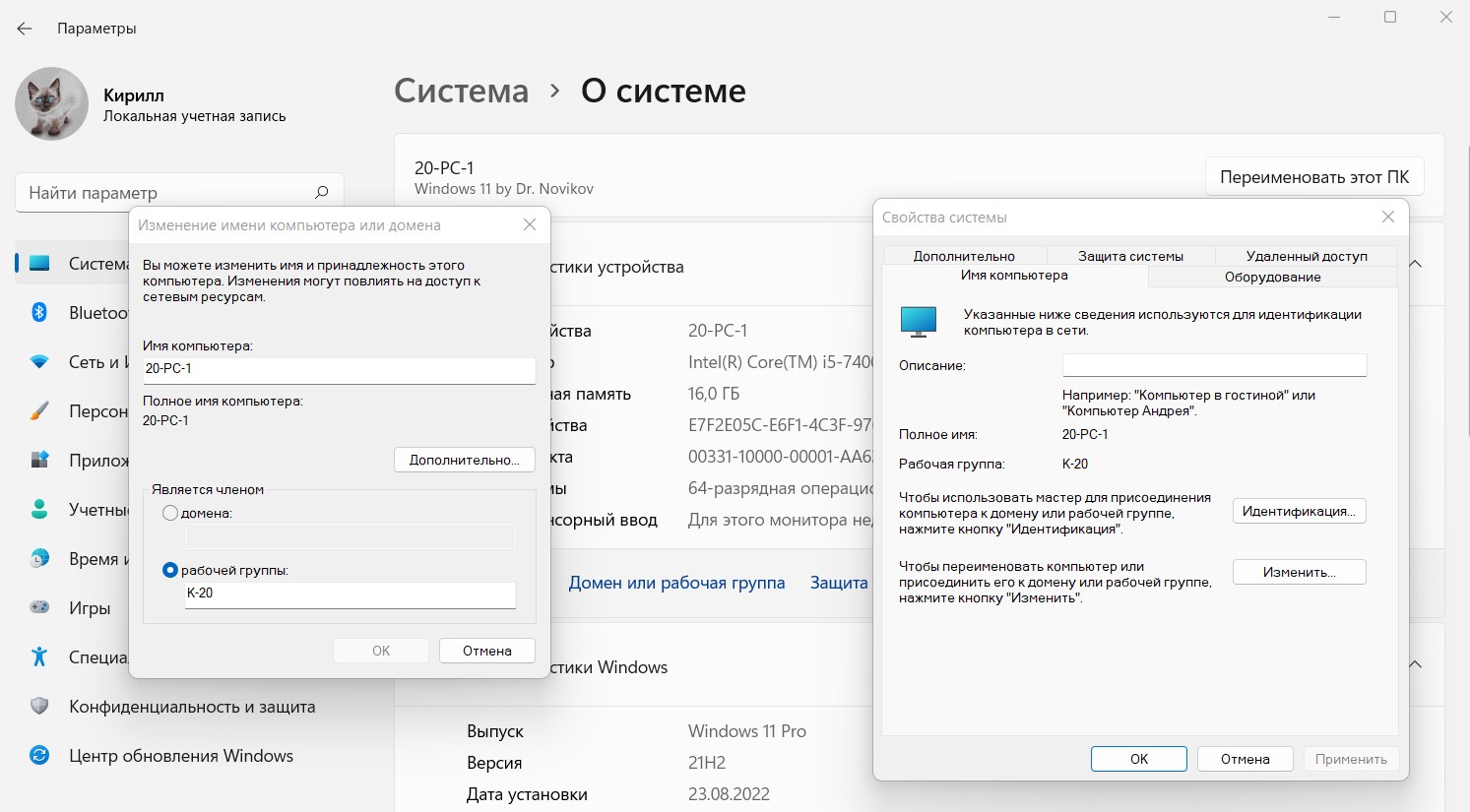Focus the Найти параметр search field
The height and width of the screenshot is (812, 1470).
[179, 193]
